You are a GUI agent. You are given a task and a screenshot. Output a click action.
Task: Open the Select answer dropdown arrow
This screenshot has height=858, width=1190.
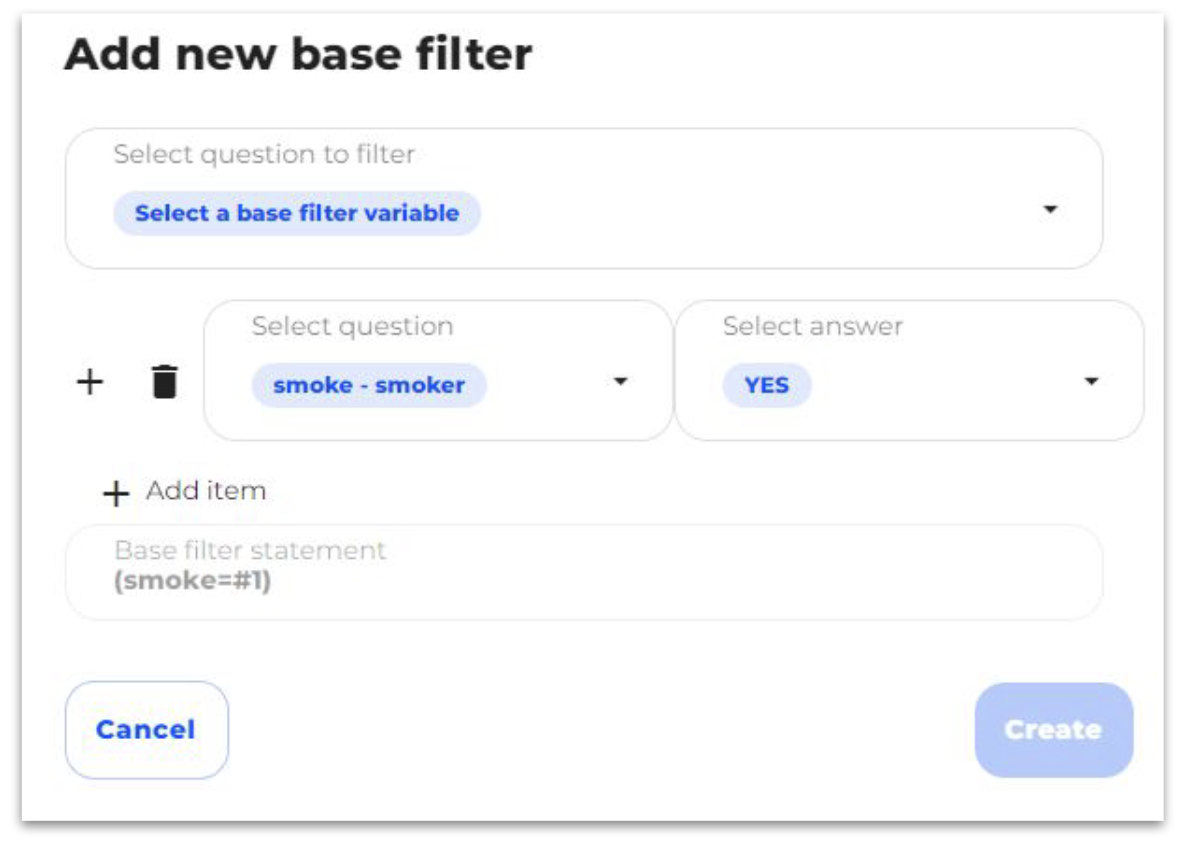[x=1091, y=382]
